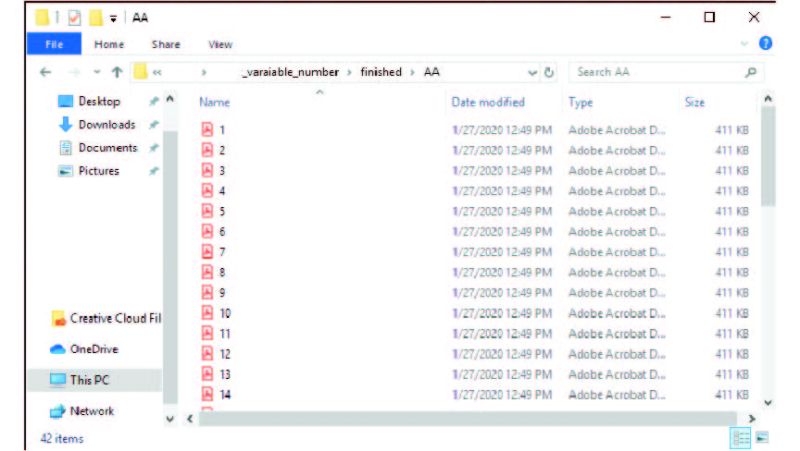
Task: Open the Customize Quick Access Toolbar dropdown
Action: (x=113, y=19)
